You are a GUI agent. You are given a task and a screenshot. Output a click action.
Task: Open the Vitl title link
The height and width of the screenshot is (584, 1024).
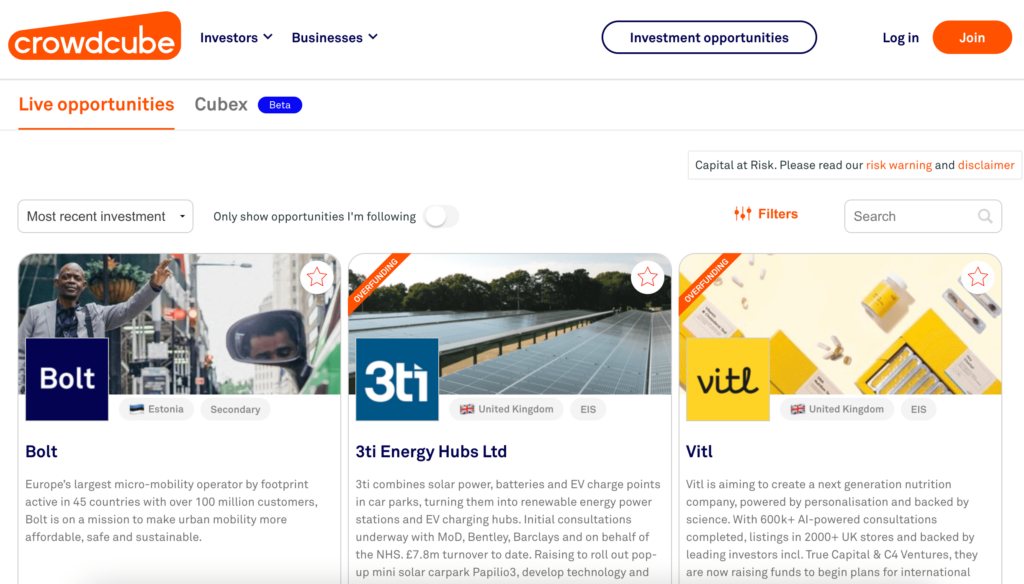pyautogui.click(x=699, y=451)
